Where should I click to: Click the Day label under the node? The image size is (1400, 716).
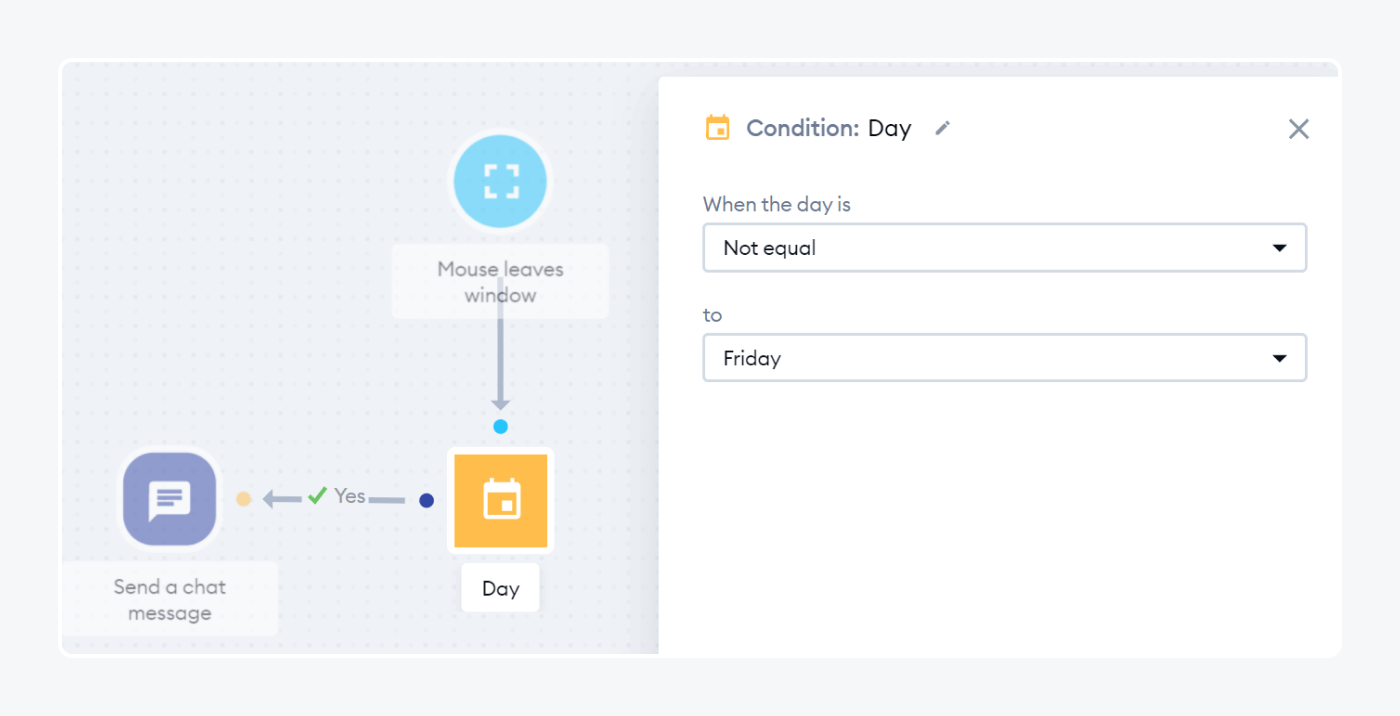click(500, 589)
